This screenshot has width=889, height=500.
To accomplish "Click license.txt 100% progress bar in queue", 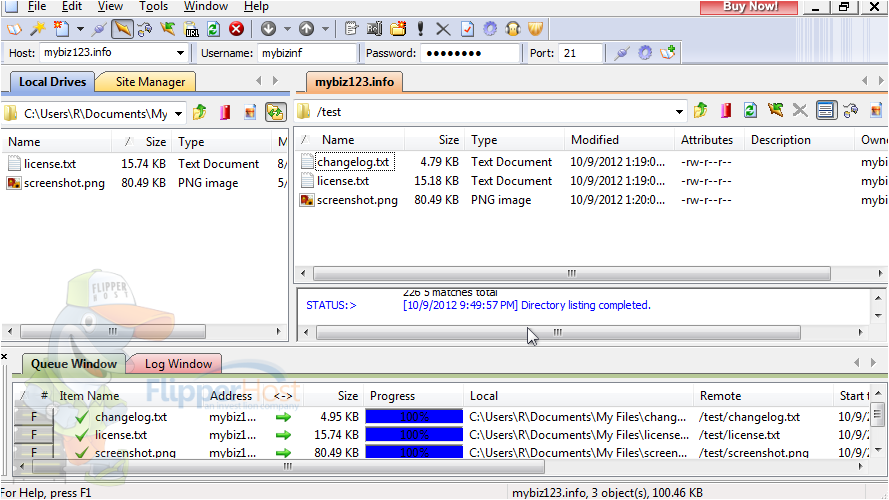I will pos(414,435).
